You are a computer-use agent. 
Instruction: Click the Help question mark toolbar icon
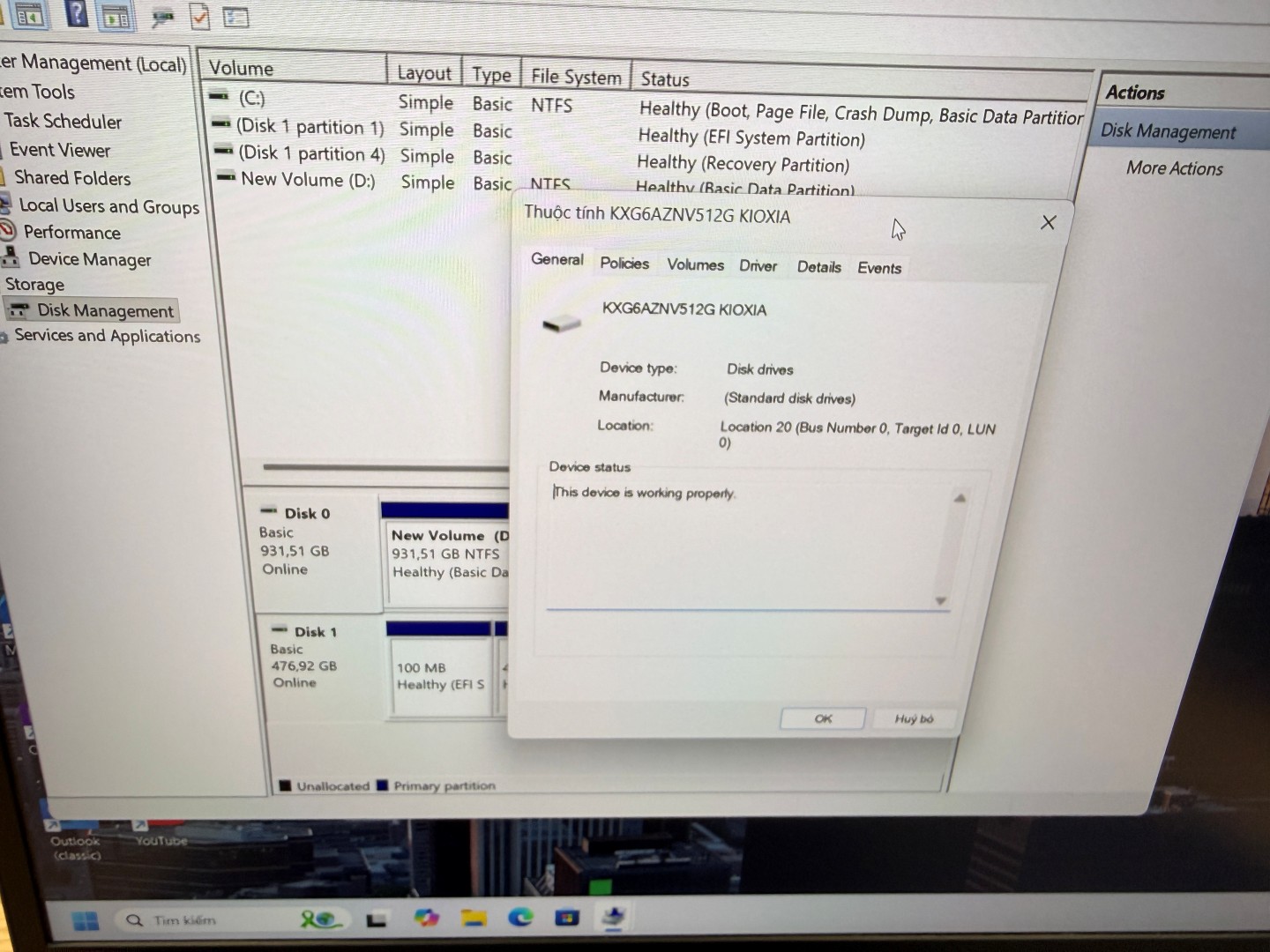(x=77, y=13)
